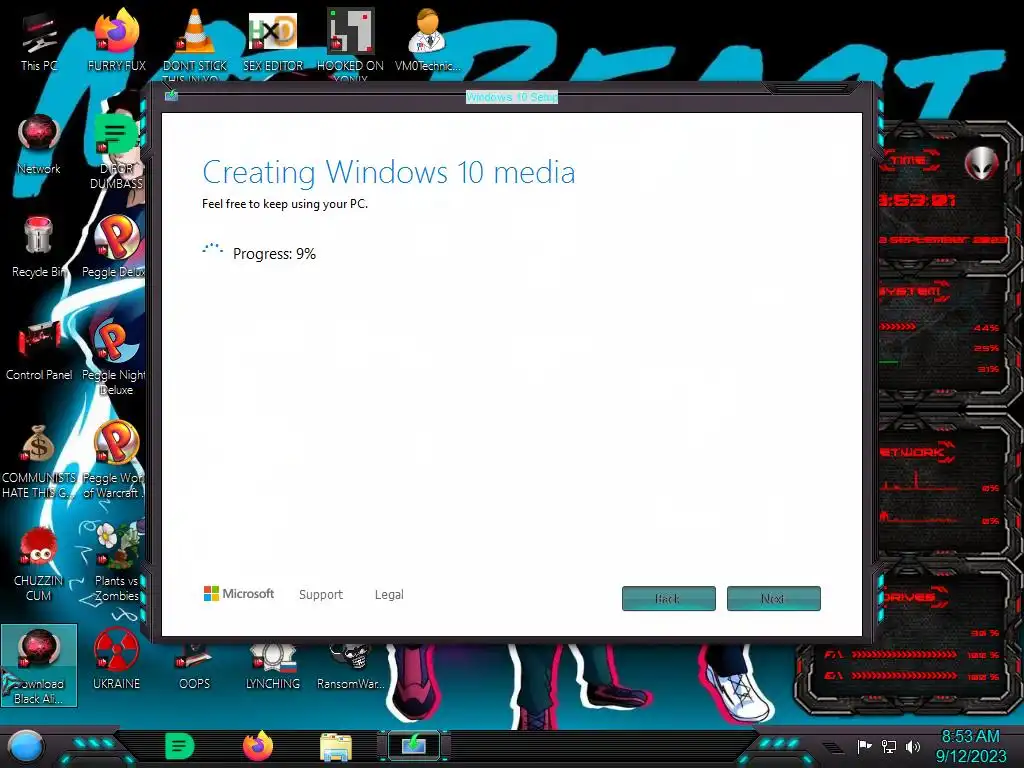Select the Windows 10 Setup taskbar button
This screenshot has width=1024, height=768.
point(414,746)
